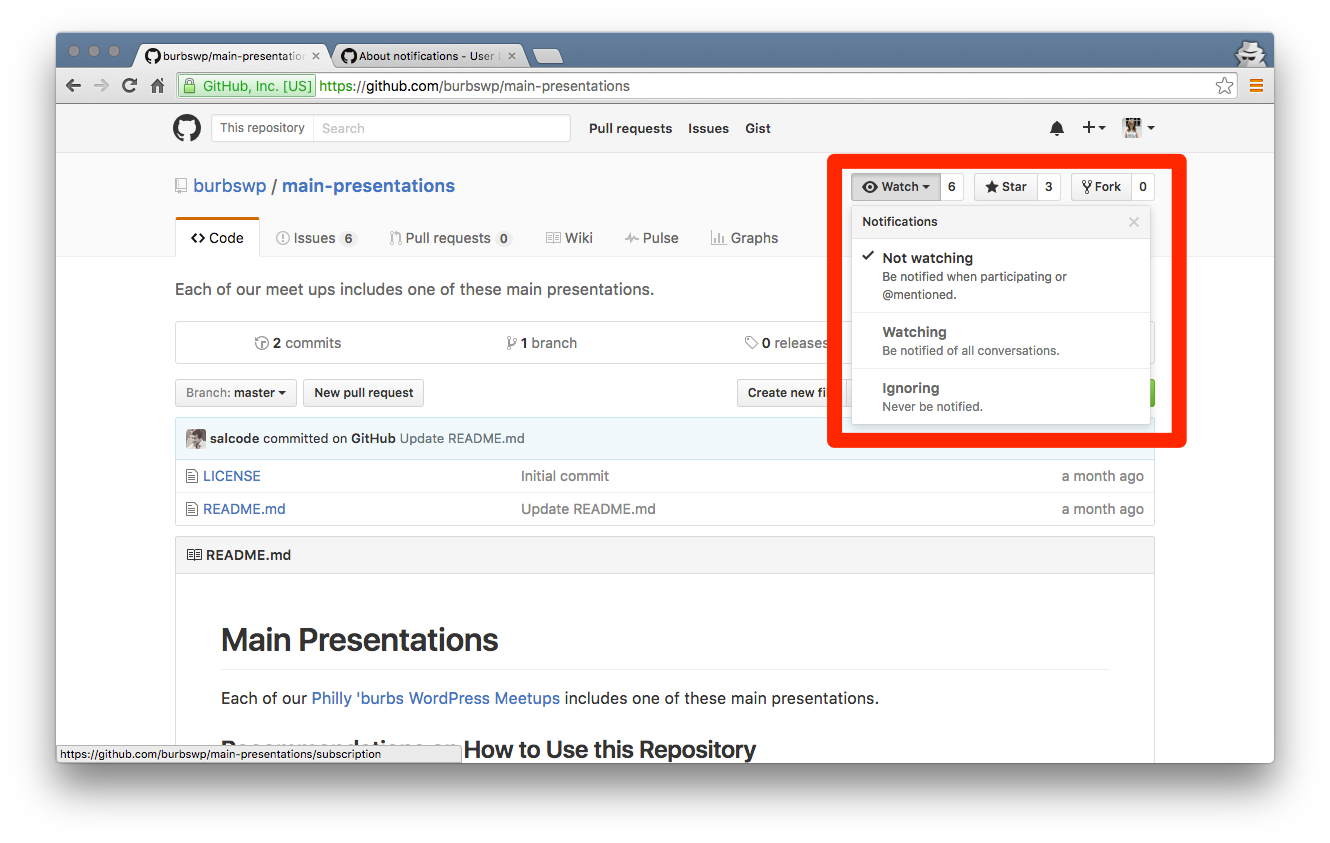Click the browser home icon
The image size is (1330, 843).
pyautogui.click(x=157, y=86)
